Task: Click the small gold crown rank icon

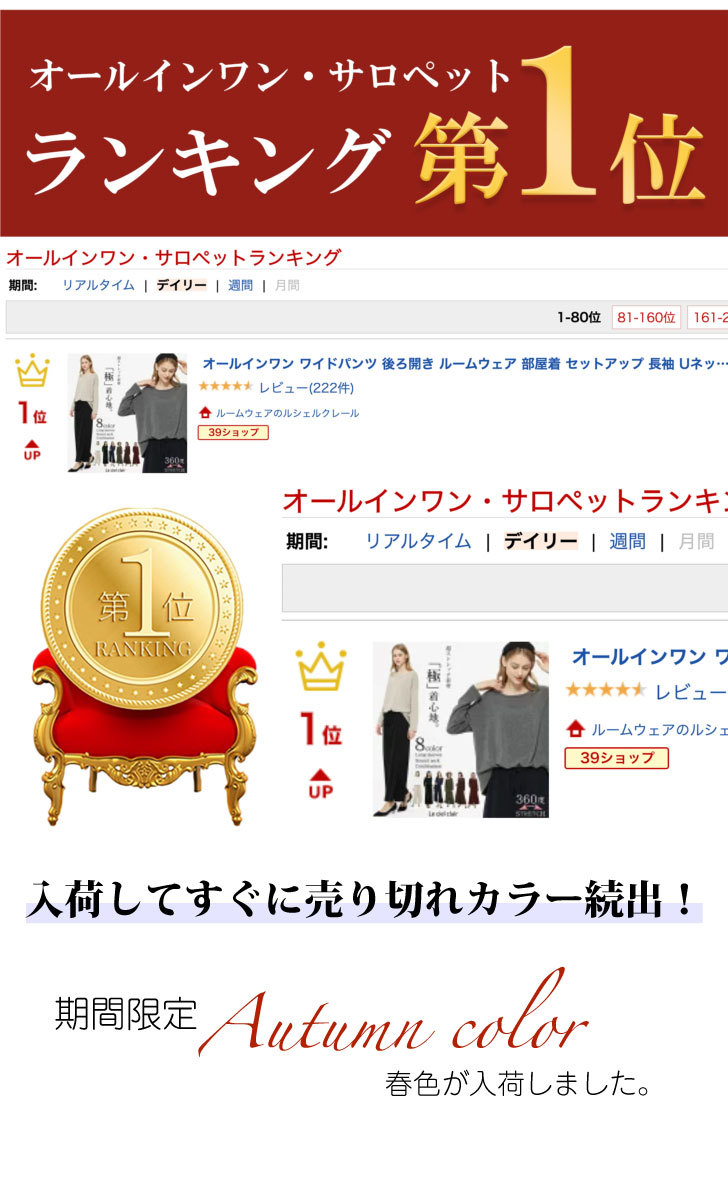Action: click(x=33, y=370)
